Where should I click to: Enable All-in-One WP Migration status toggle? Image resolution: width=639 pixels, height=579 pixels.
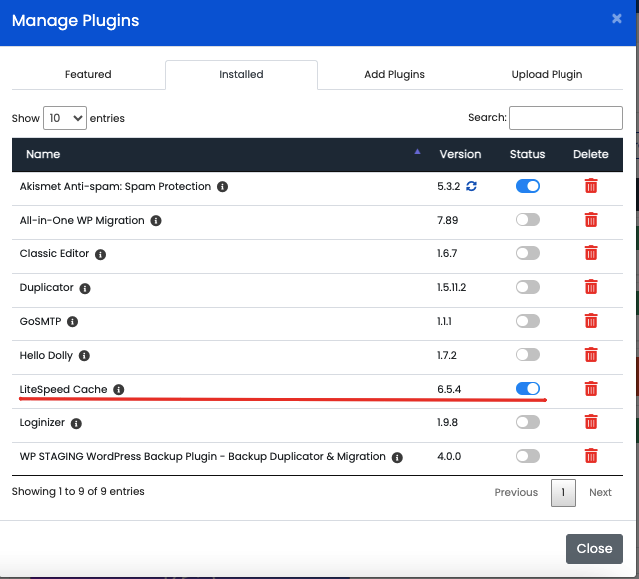528,220
